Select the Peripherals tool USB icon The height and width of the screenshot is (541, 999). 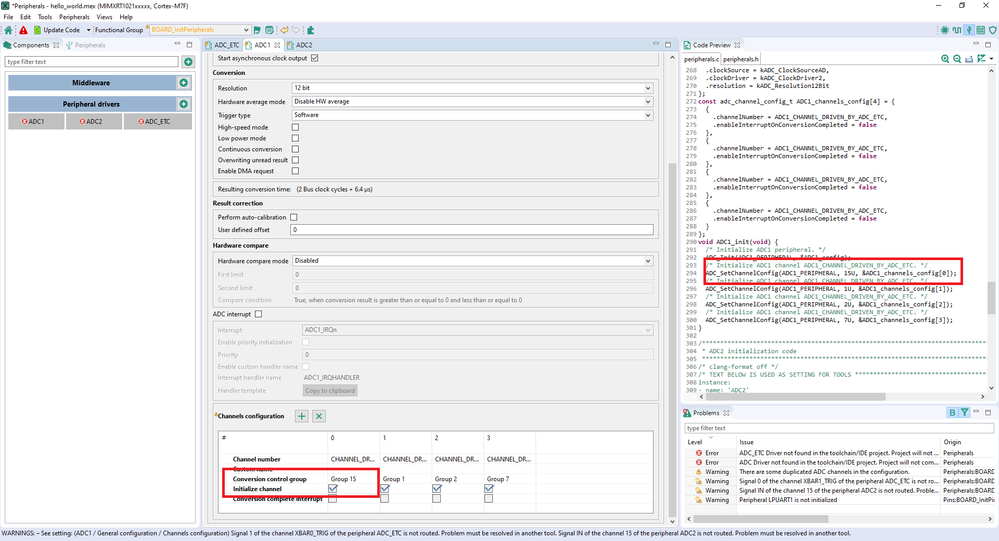(x=969, y=30)
